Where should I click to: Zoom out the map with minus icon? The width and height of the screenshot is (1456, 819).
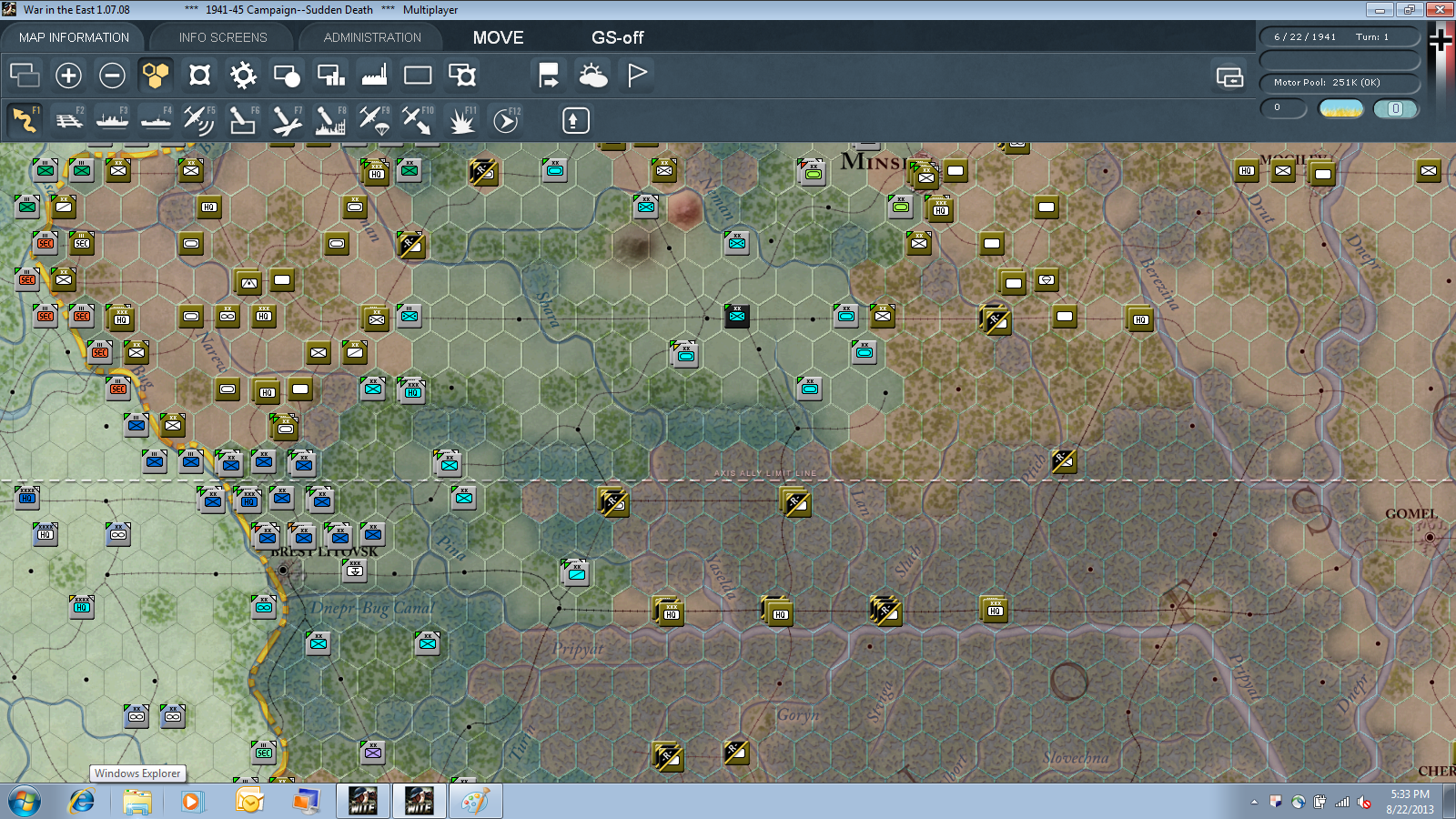pyautogui.click(x=112, y=75)
